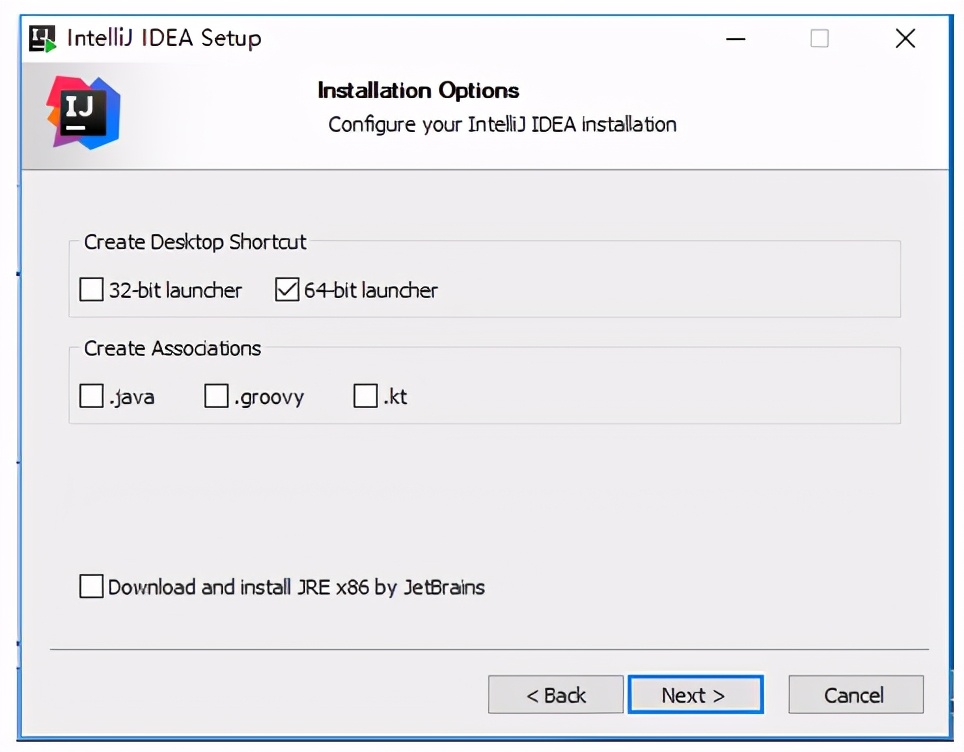The height and width of the screenshot is (752, 964).
Task: Uncheck the 64-bit launcher checkbox
Action: tap(287, 290)
